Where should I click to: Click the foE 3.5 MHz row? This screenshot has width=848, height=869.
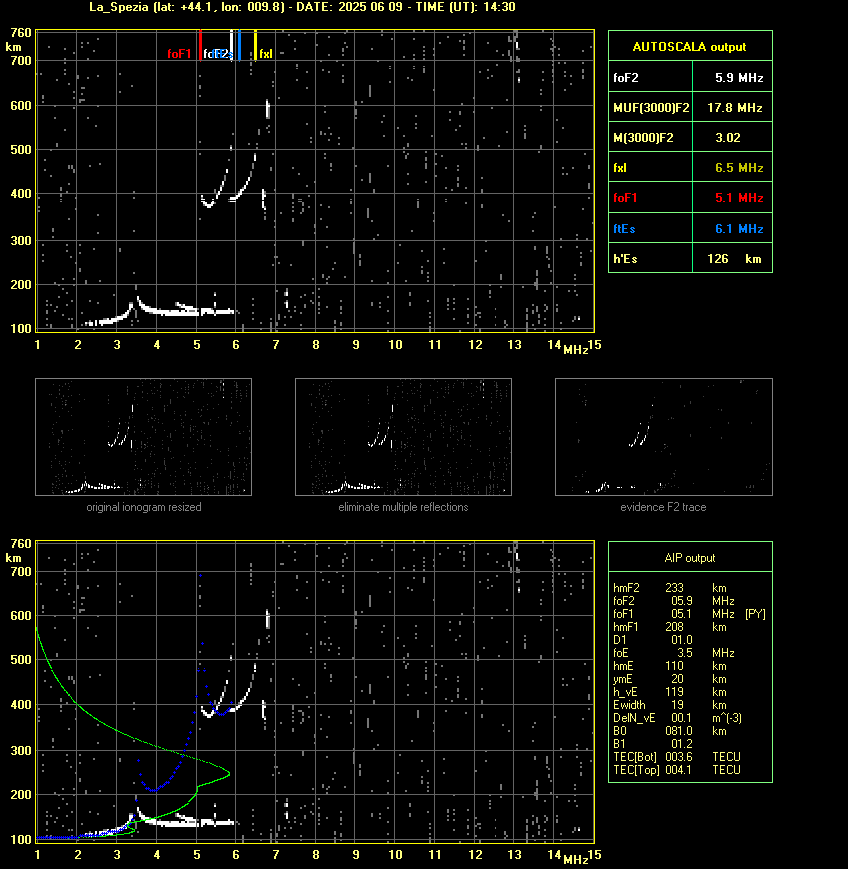[x=674, y=653]
